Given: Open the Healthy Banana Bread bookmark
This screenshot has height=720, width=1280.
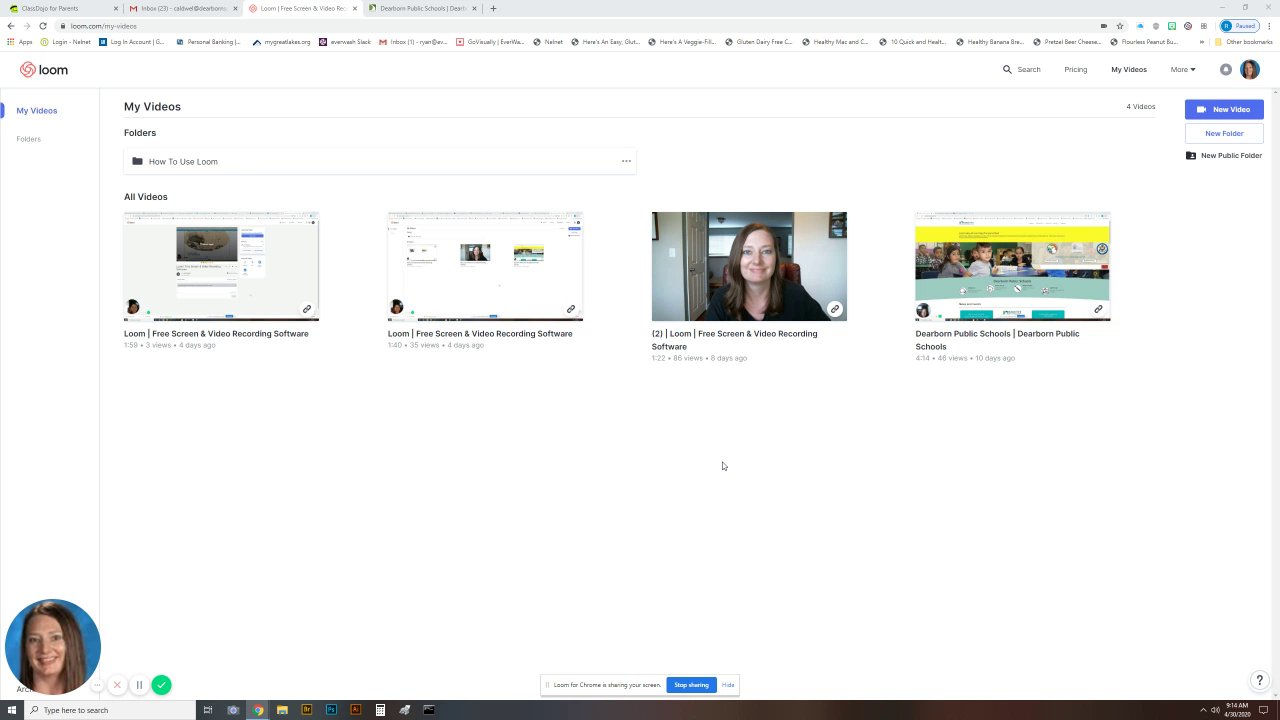Looking at the screenshot, I should tap(989, 42).
